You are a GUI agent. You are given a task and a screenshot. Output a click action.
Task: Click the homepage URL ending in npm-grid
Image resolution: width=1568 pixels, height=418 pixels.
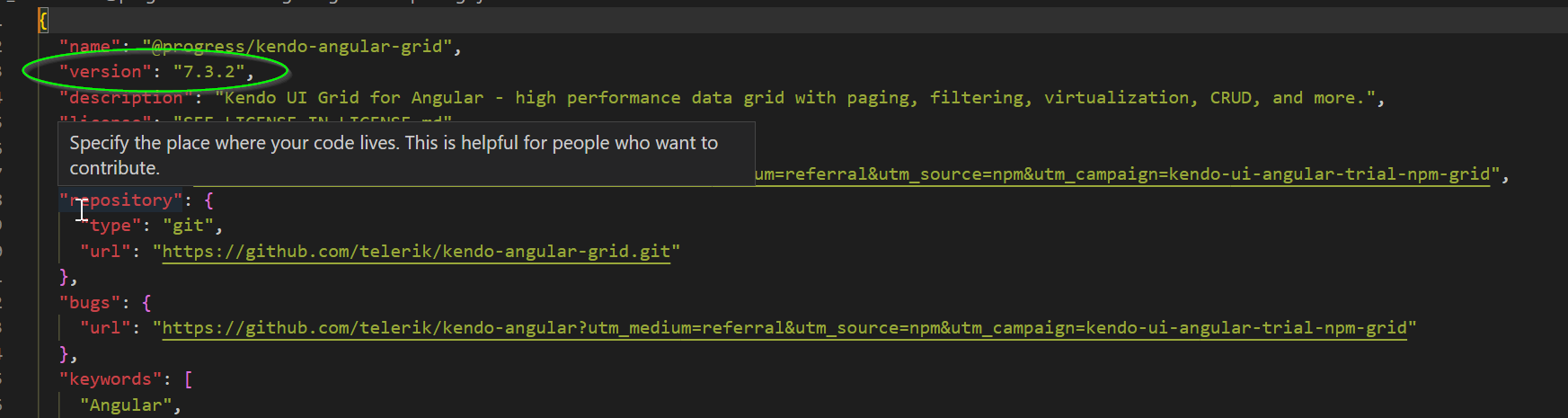pyautogui.click(x=1123, y=174)
